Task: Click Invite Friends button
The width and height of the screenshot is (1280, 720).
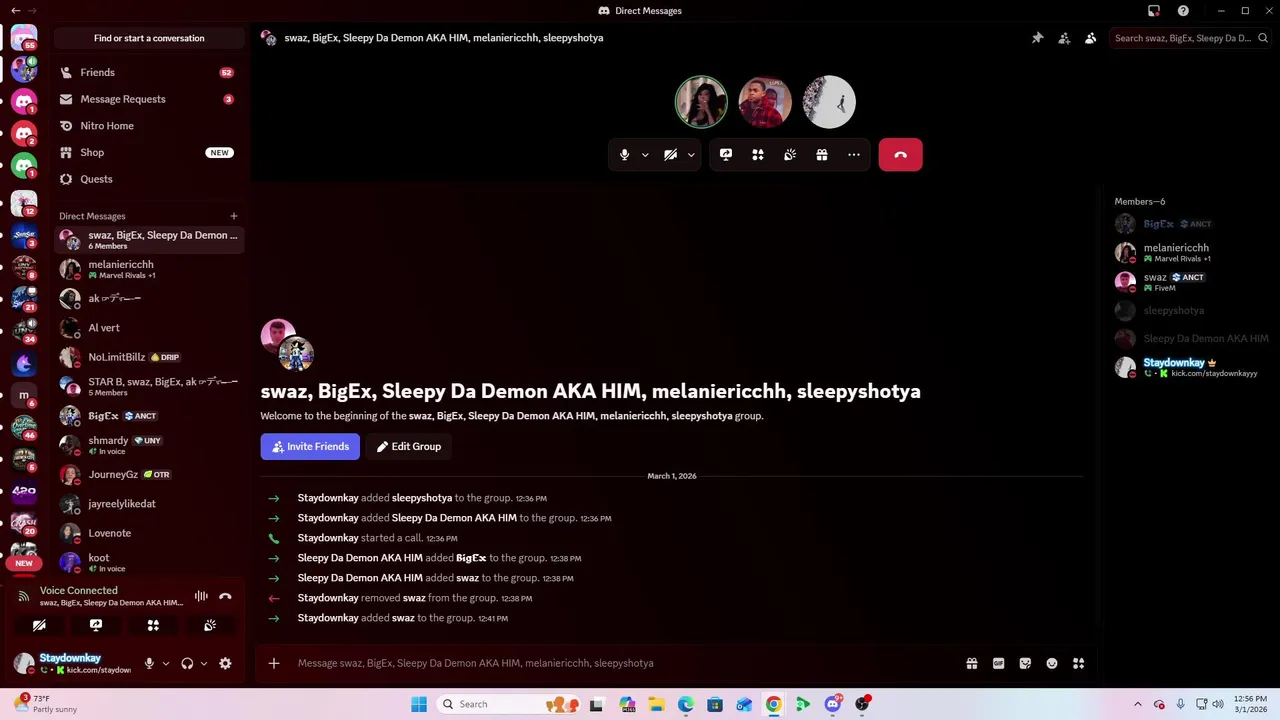Action: (310, 447)
